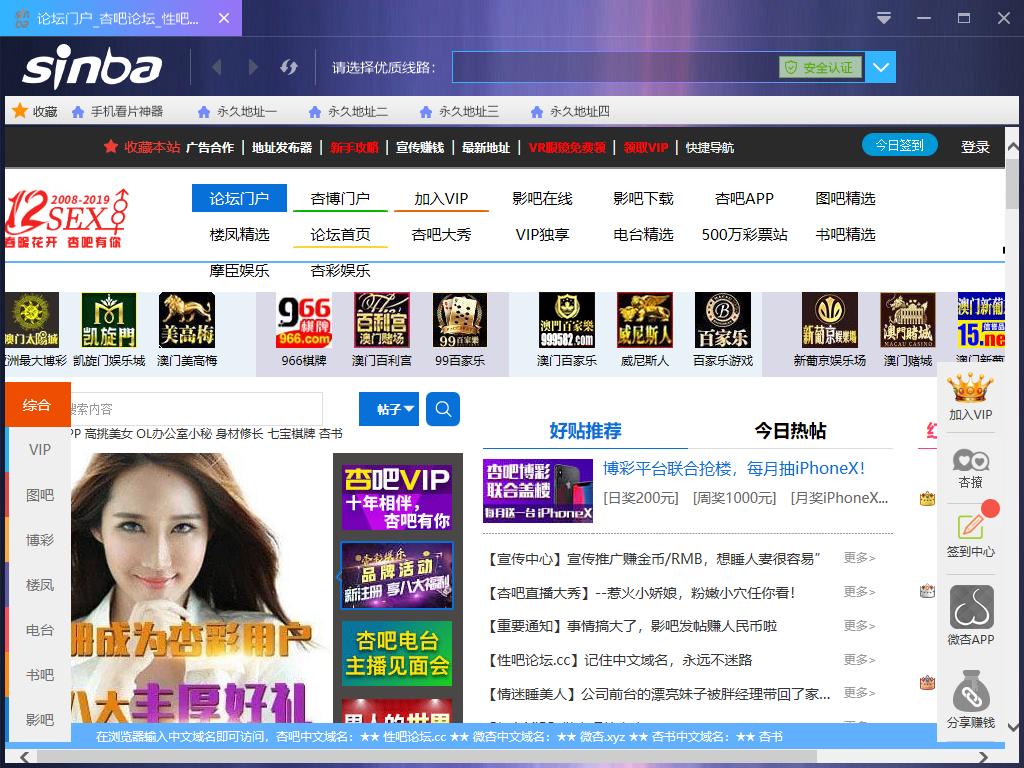Screen dimensions: 1024x768
Task: Click 更多> beside 宣传中心 post
Action: [859, 558]
